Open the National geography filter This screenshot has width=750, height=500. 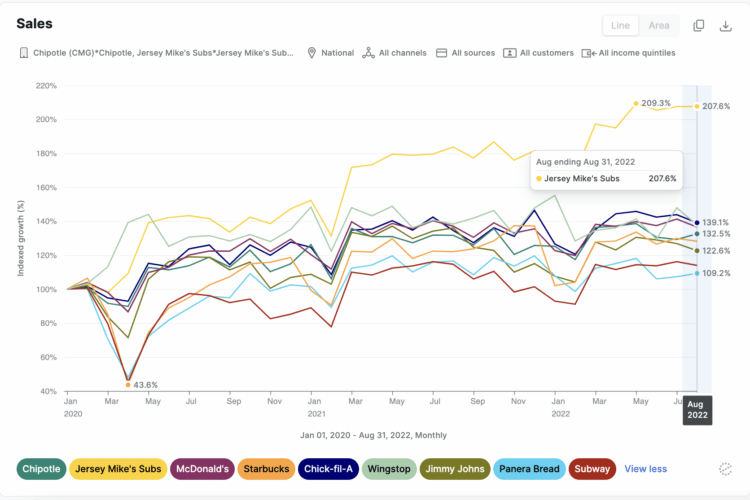331,53
